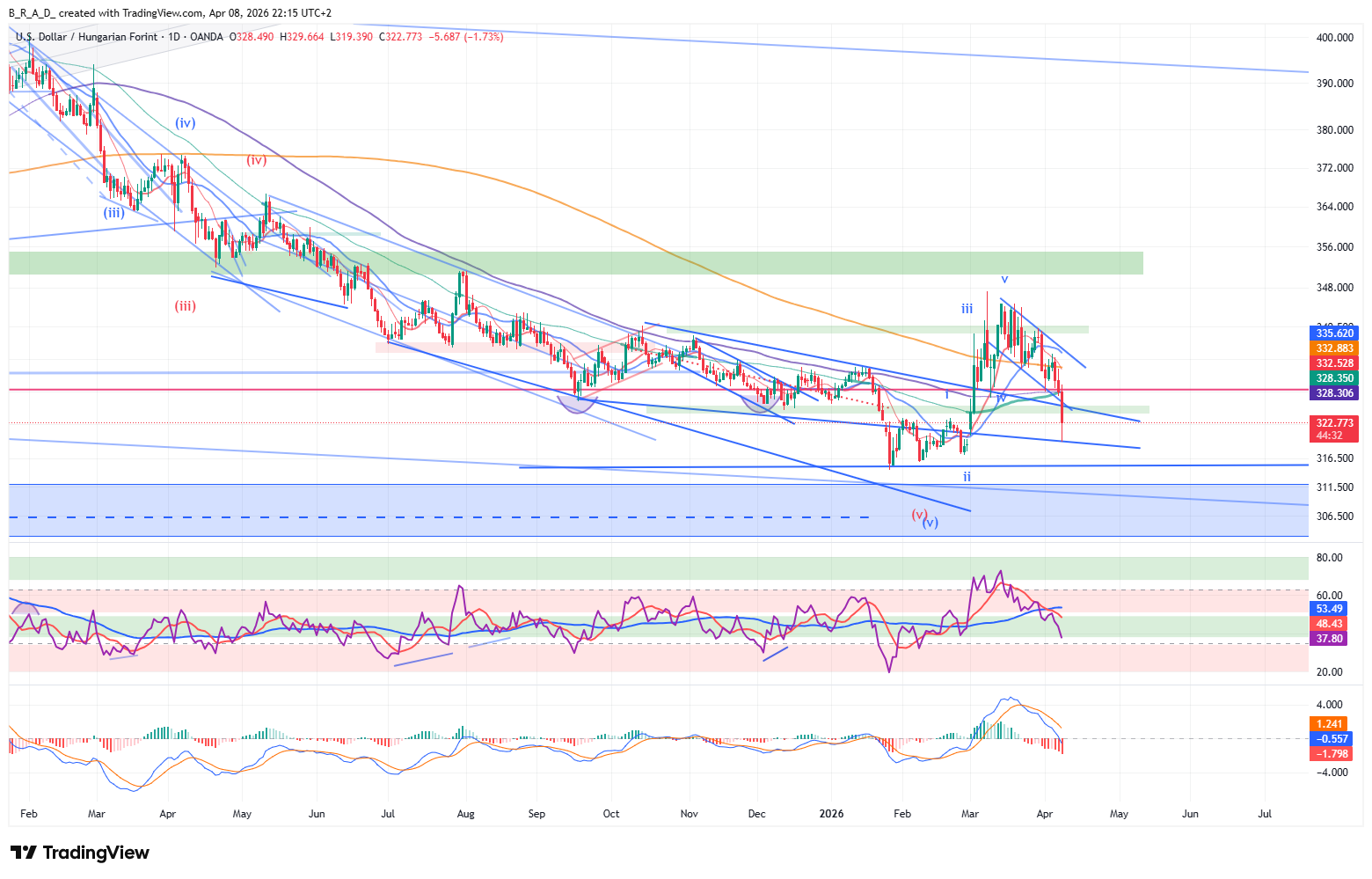The width and height of the screenshot is (1372, 879).
Task: Click the 400.000 price scale label
Action: tap(1334, 38)
